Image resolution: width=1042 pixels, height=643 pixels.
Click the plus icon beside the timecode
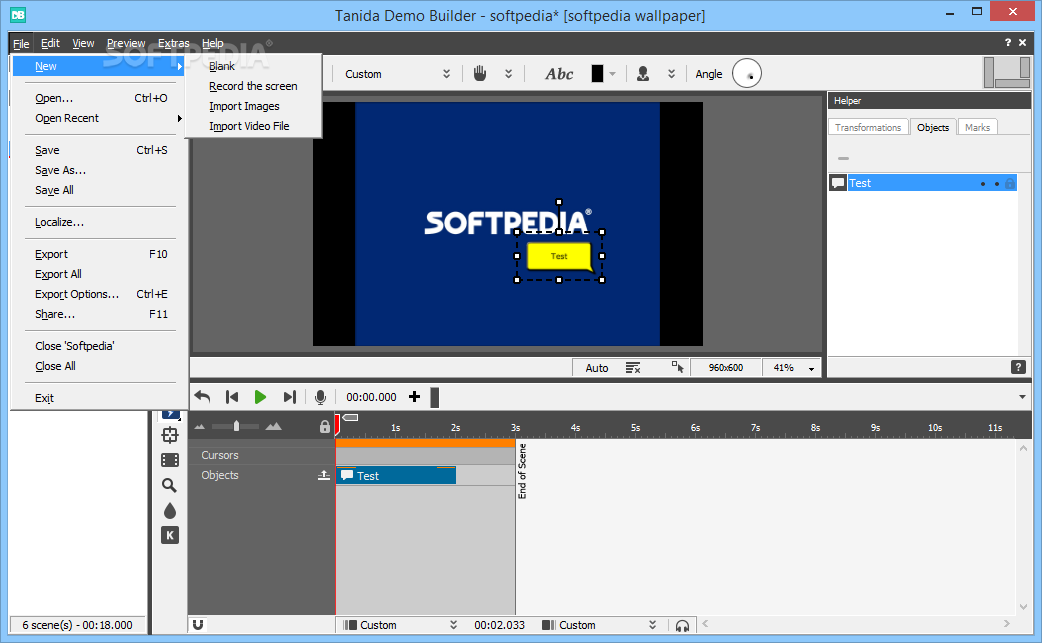[415, 397]
